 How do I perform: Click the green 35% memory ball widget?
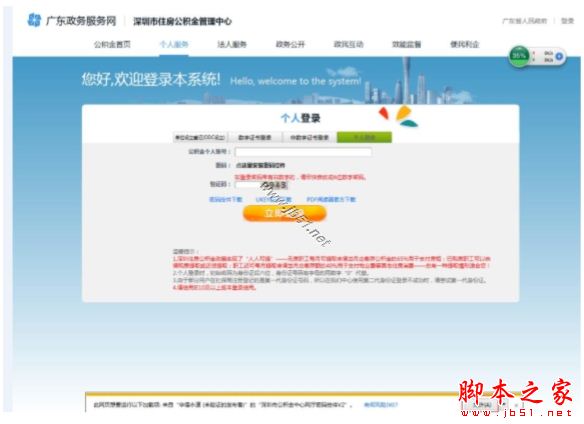[519, 56]
